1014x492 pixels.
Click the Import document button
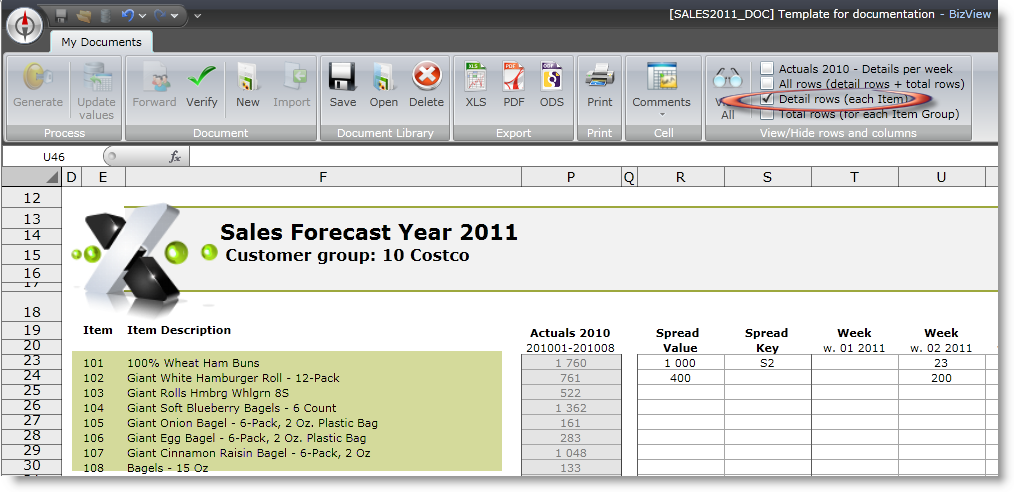[x=291, y=85]
